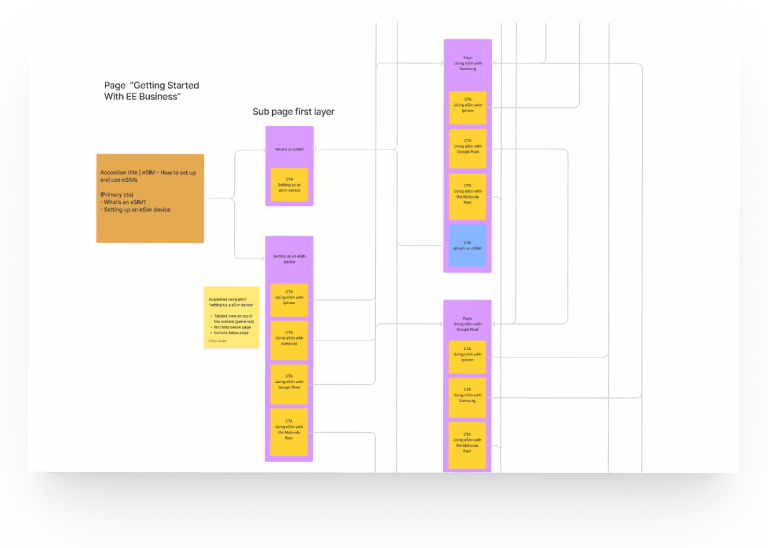
Task: Select the "Setting up an eSIM device" CTA note
Action: point(289,186)
